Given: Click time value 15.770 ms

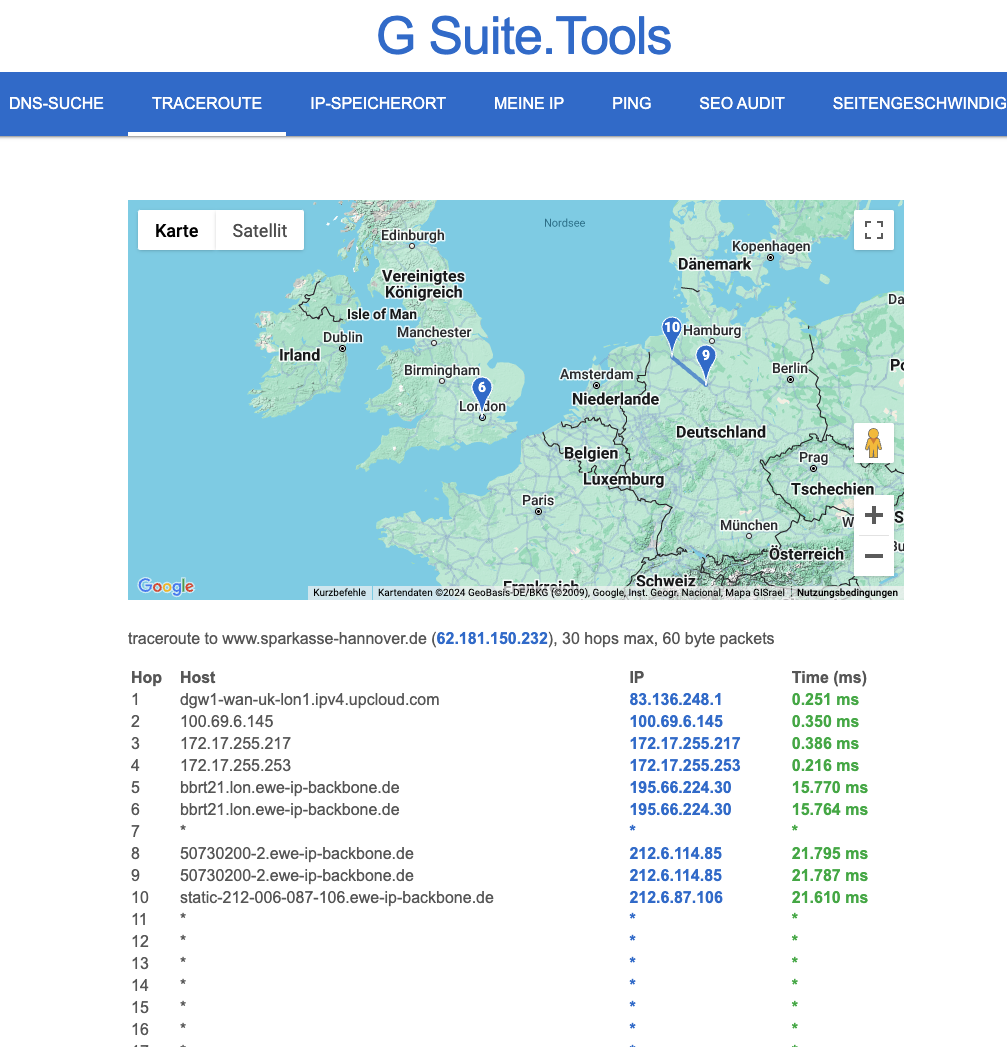Looking at the screenshot, I should [830, 787].
